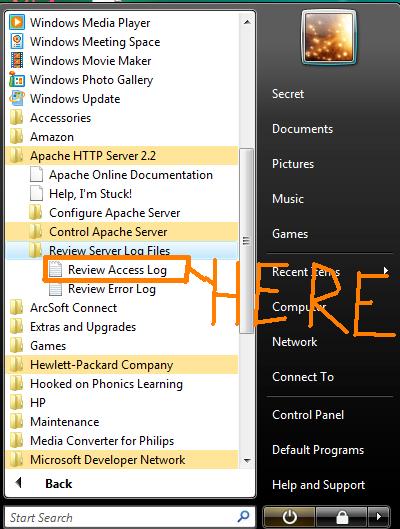Launch Windows Media Player
The width and height of the screenshot is (400, 529).
[122, 23]
